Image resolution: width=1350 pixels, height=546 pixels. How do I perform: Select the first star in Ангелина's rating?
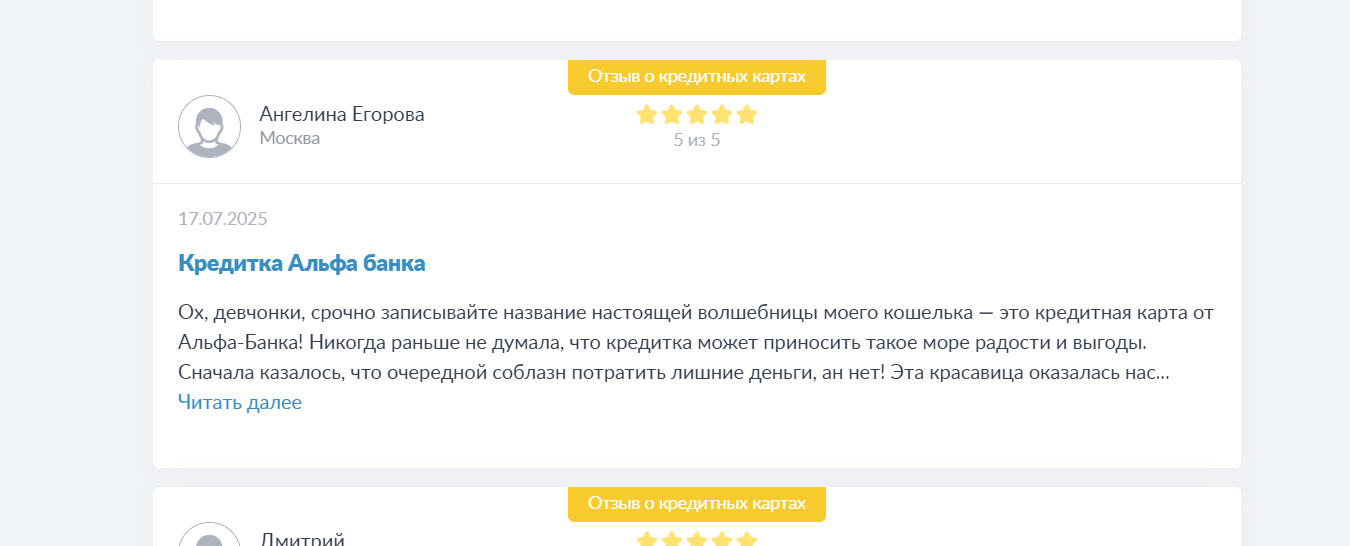pos(647,115)
